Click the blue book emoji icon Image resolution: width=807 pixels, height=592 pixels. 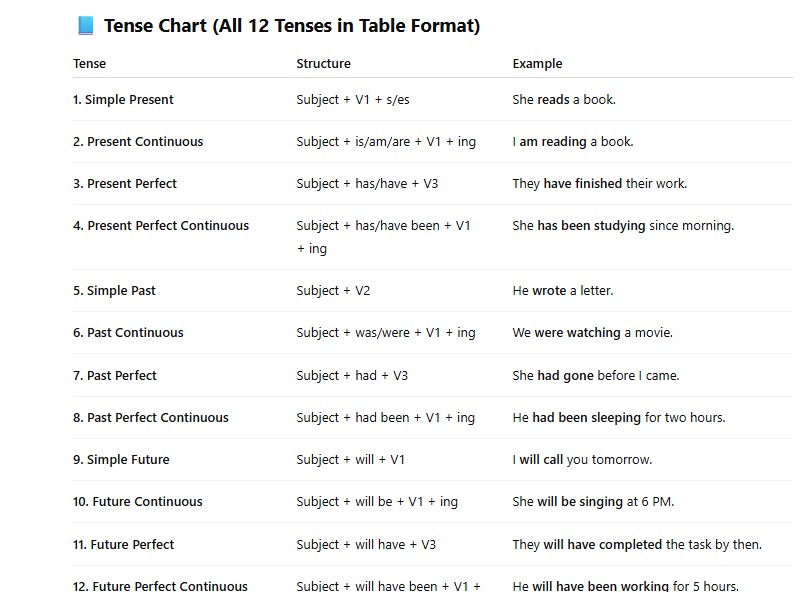pos(85,25)
